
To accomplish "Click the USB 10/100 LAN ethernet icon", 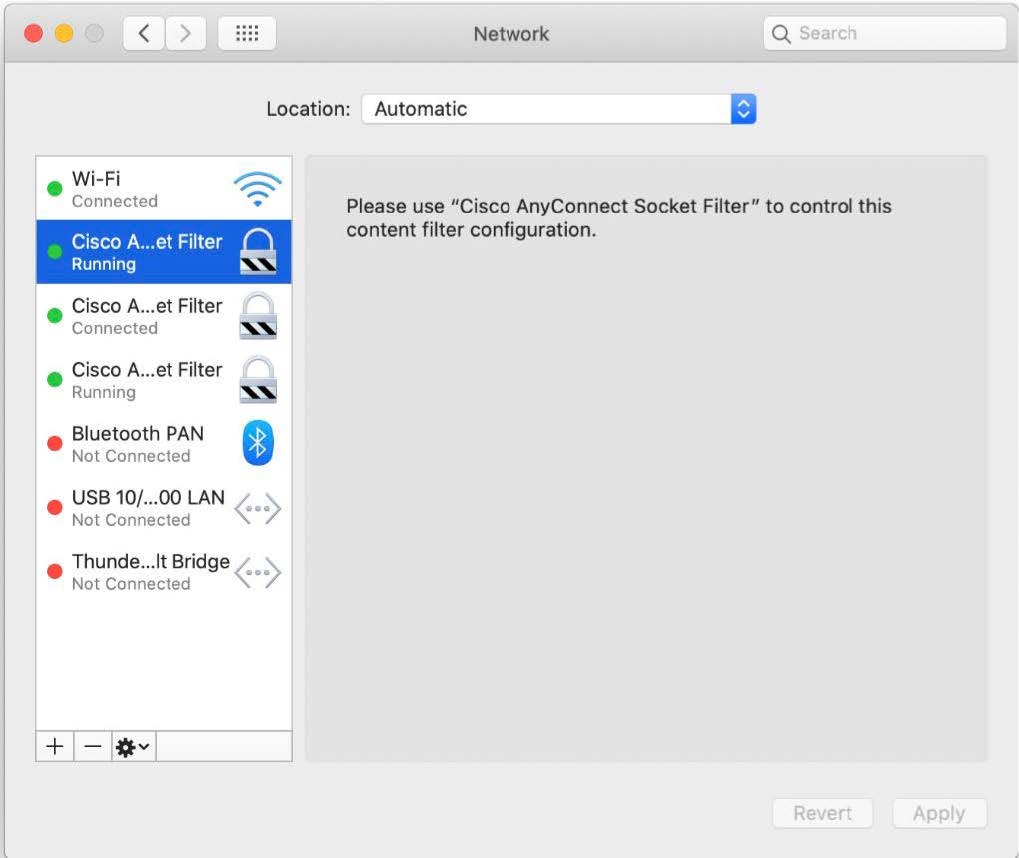I will [257, 509].
